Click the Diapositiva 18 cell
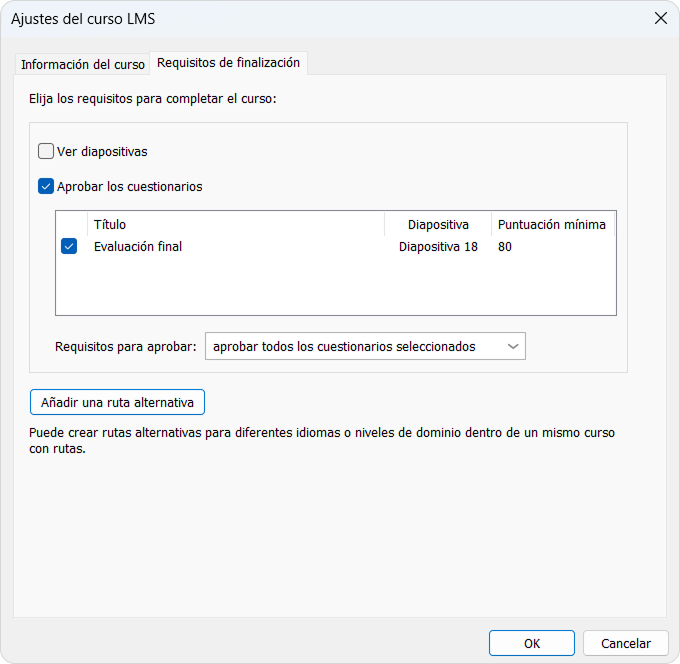Viewport: 680px width, 664px height. click(438, 247)
